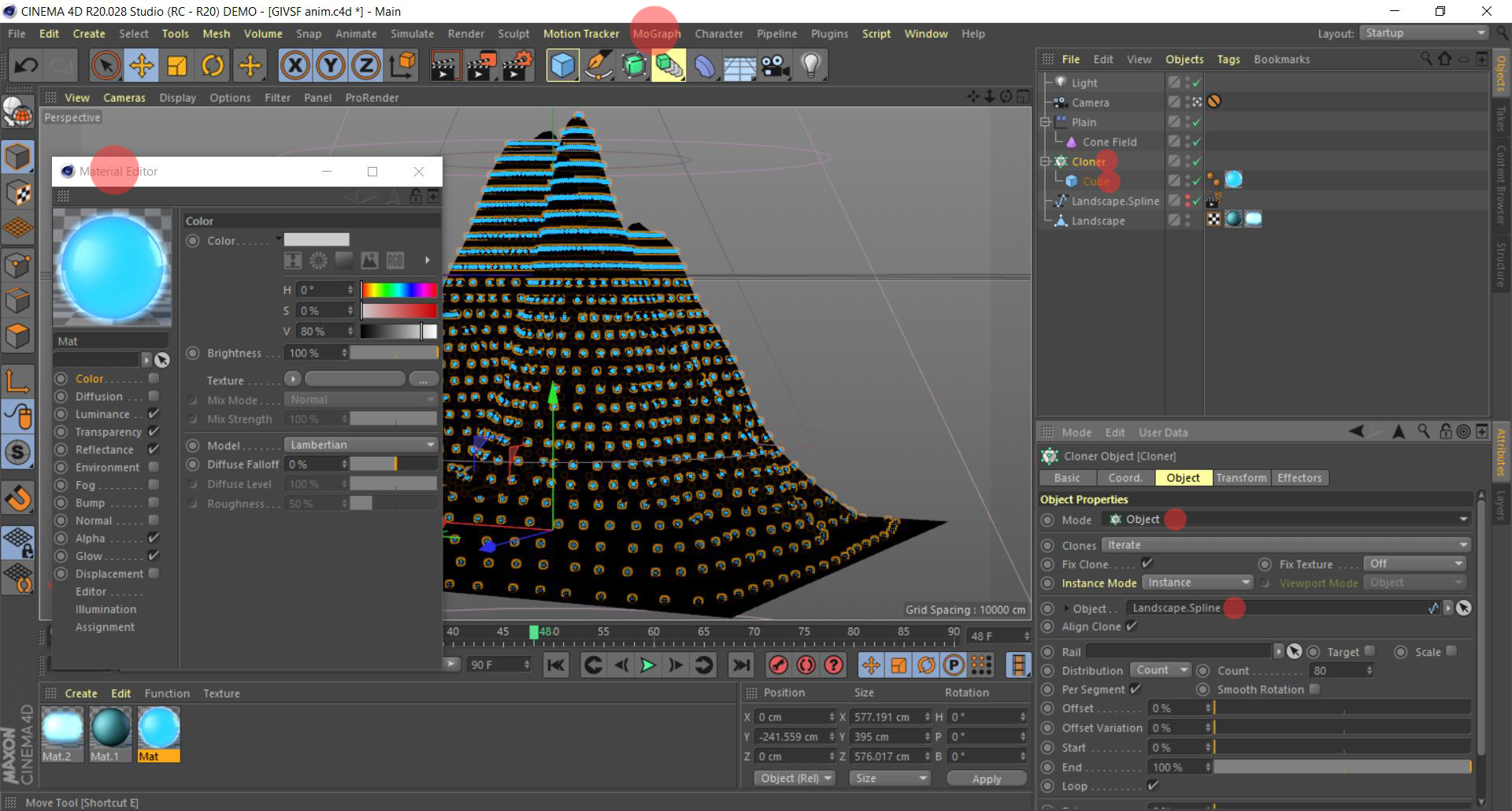The image size is (1512, 811).
Task: Toggle the Per Segment checkbox
Action: pos(1136,689)
